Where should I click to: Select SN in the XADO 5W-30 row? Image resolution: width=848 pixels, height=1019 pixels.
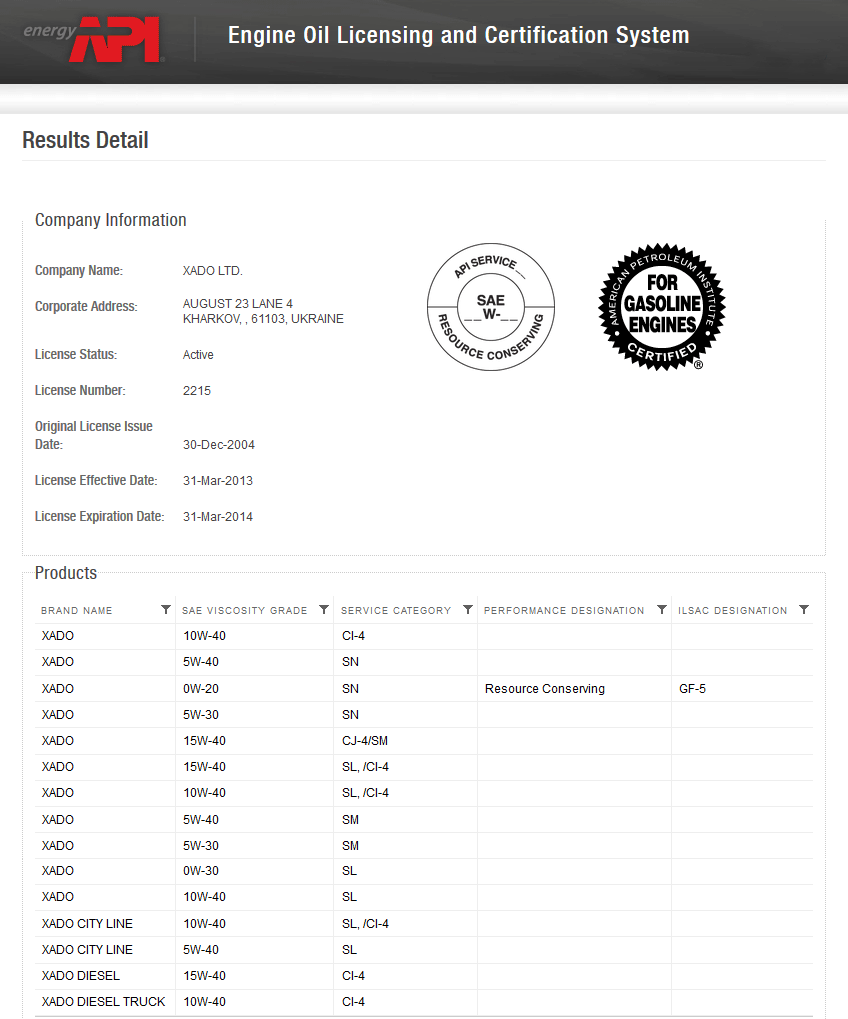pos(350,715)
